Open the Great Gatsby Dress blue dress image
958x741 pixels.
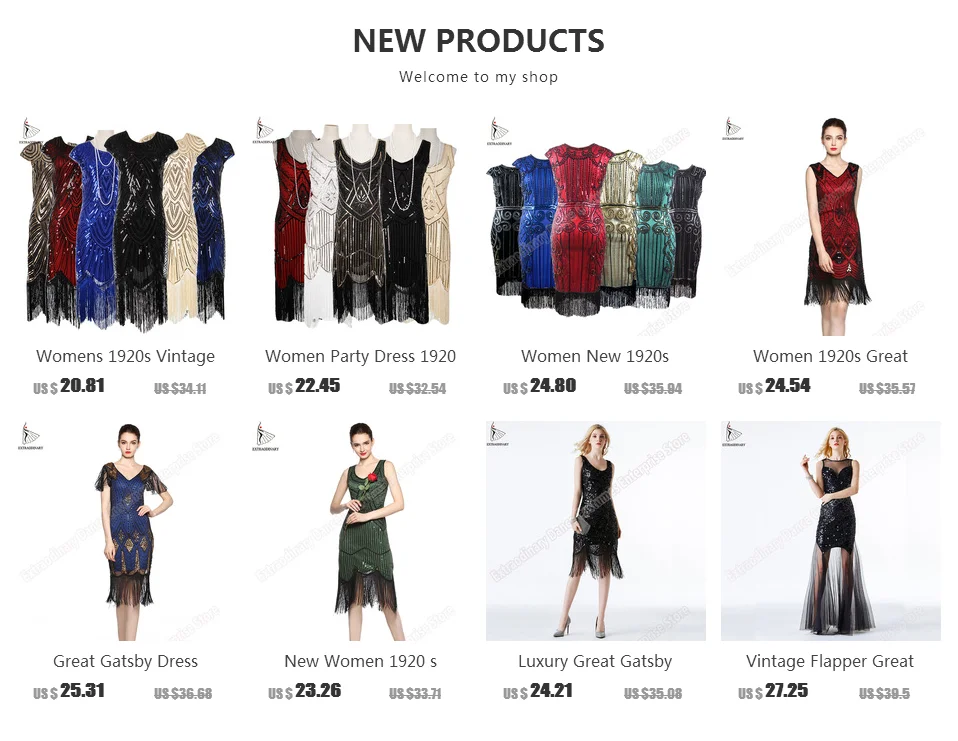[125, 531]
